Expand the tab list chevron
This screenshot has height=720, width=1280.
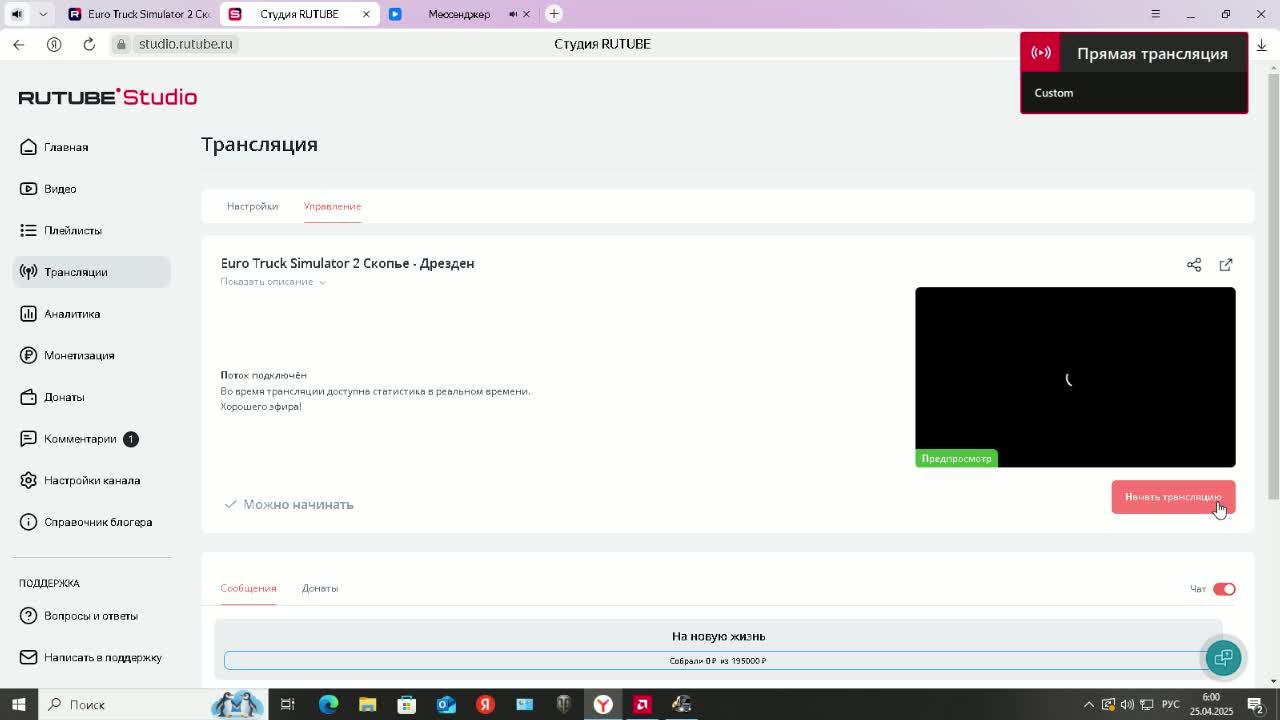(43, 14)
